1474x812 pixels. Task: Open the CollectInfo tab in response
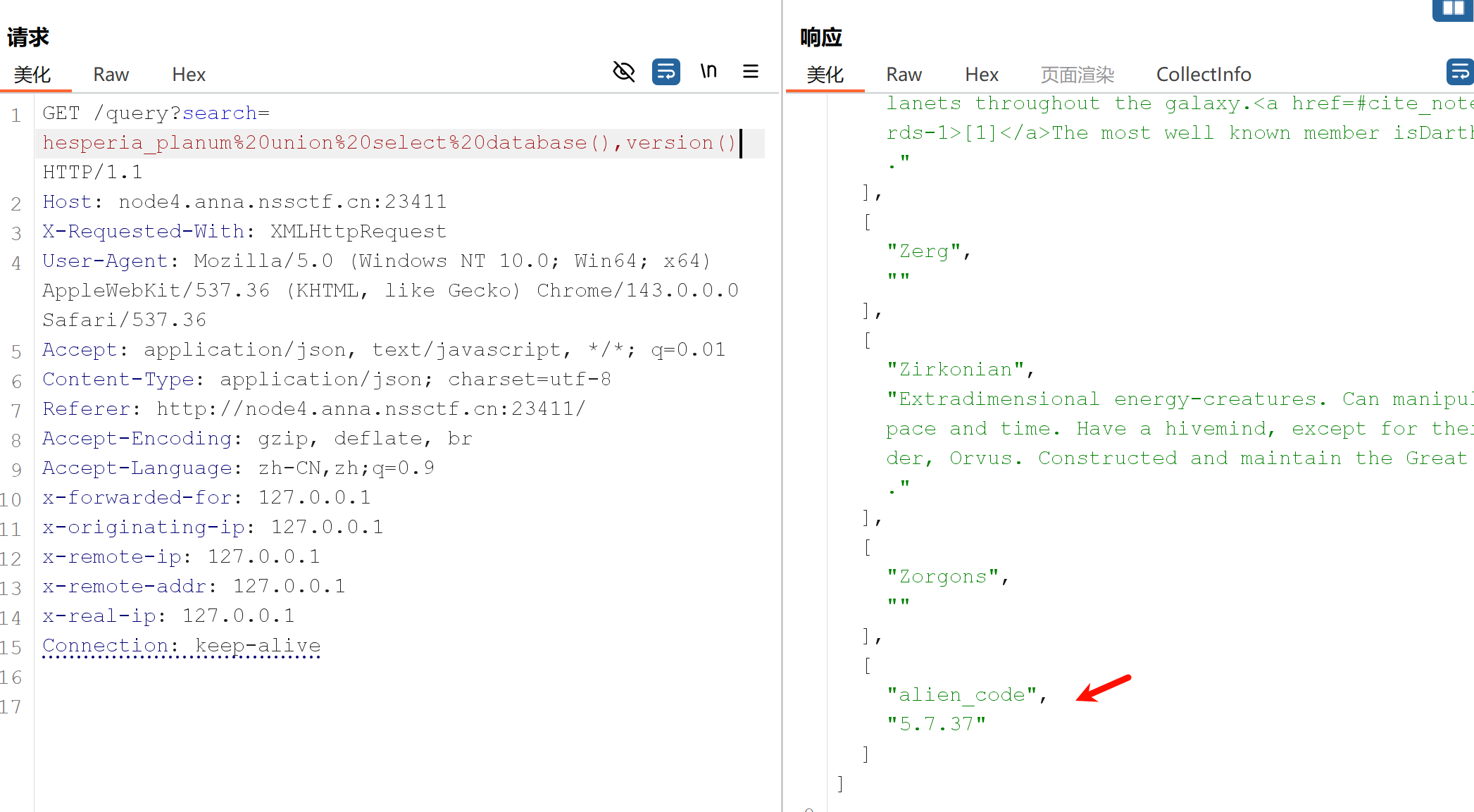[x=1204, y=75]
